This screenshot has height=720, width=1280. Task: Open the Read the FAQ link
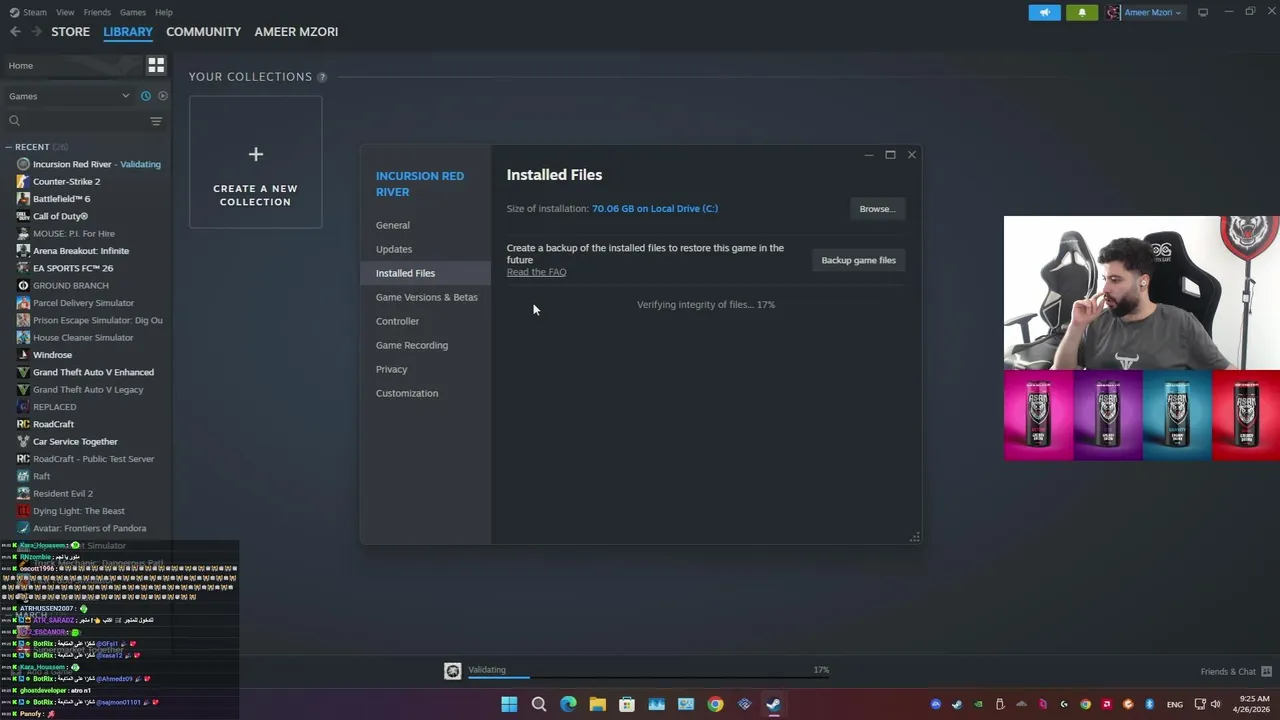[x=536, y=272]
